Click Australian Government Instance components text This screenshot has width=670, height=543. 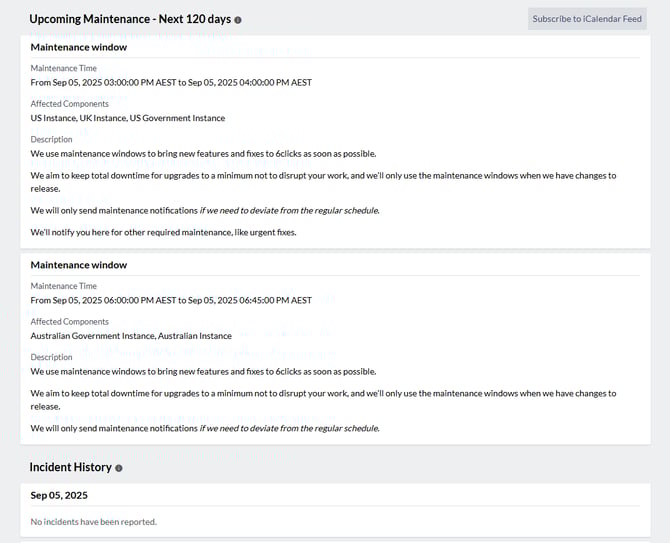131,336
